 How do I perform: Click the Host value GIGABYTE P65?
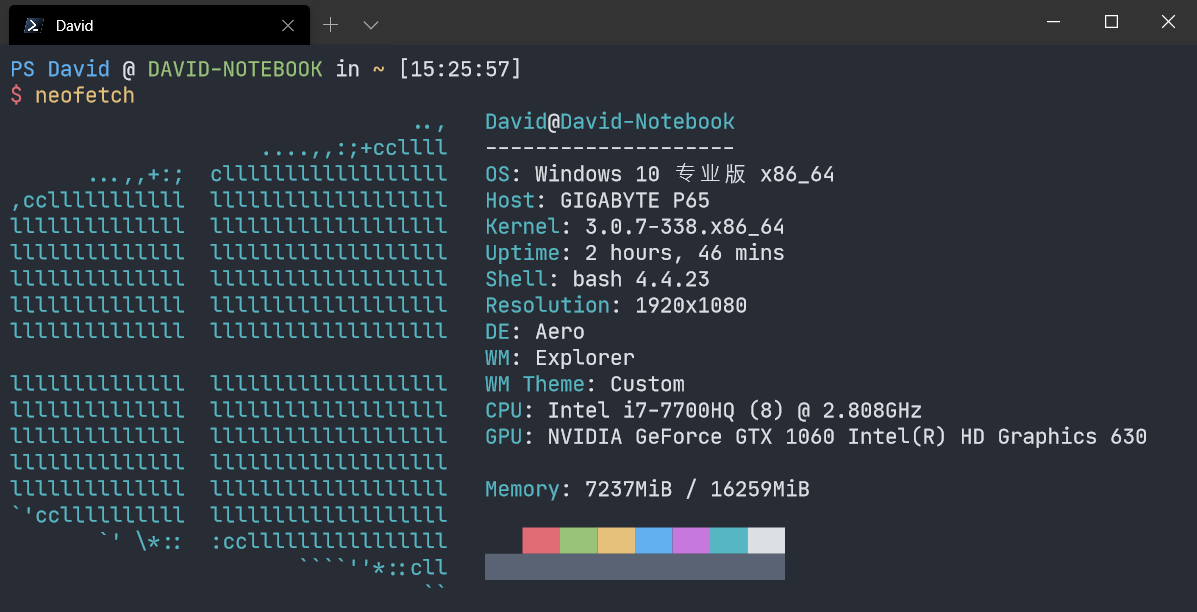pos(634,200)
